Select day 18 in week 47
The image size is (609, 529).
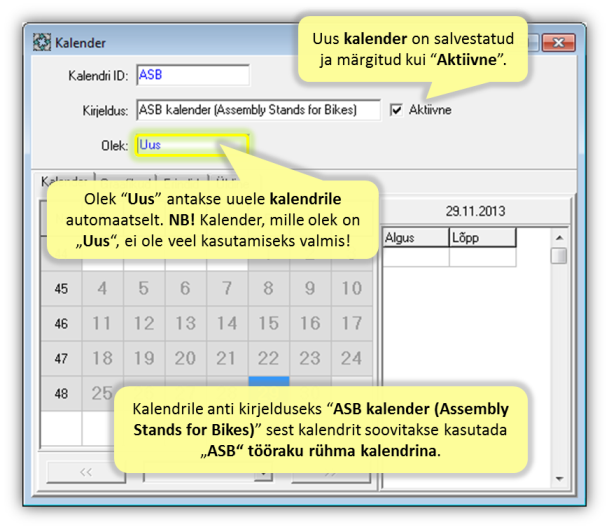[102, 358]
